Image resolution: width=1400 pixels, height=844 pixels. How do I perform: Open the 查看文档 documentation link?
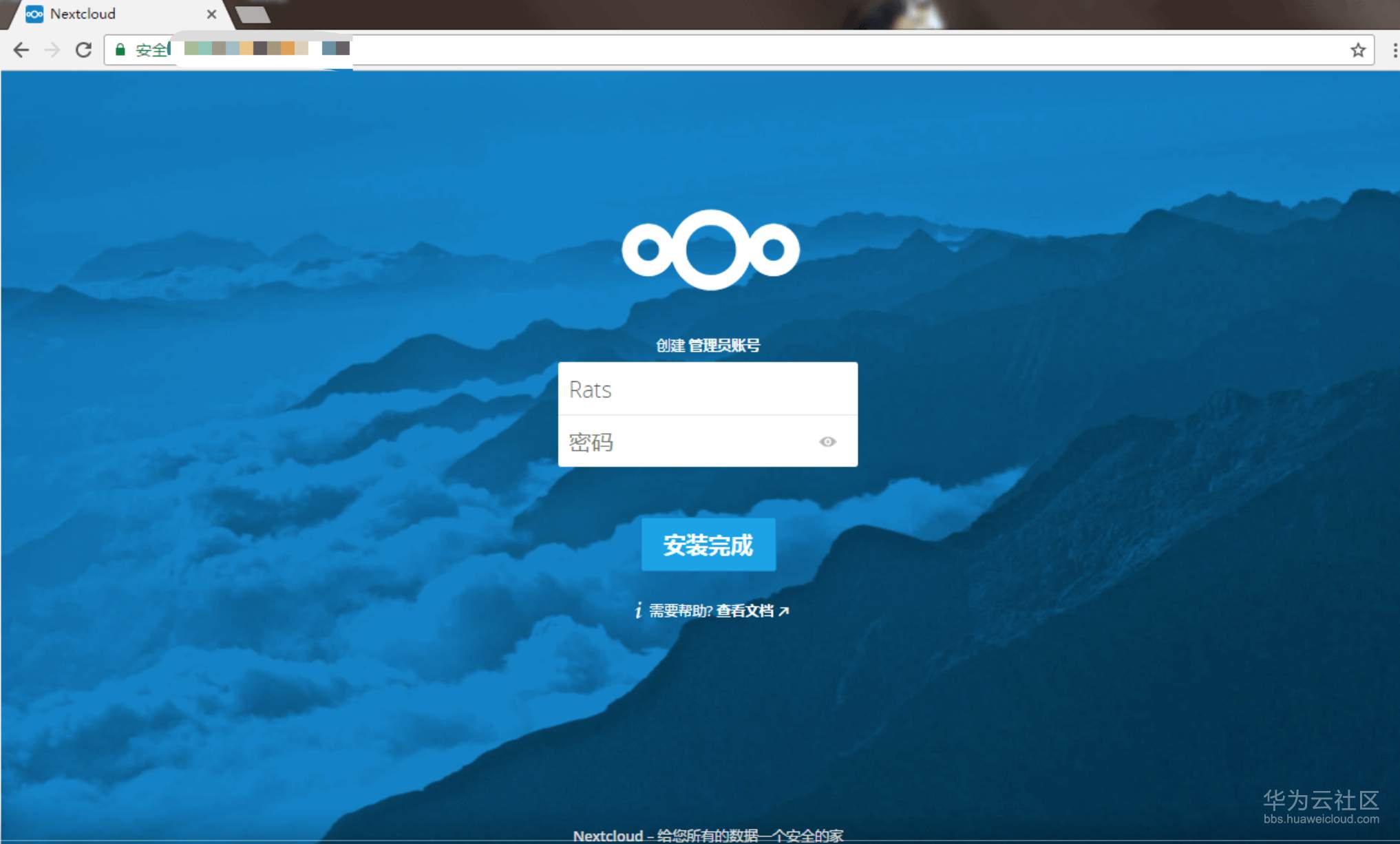coord(745,611)
